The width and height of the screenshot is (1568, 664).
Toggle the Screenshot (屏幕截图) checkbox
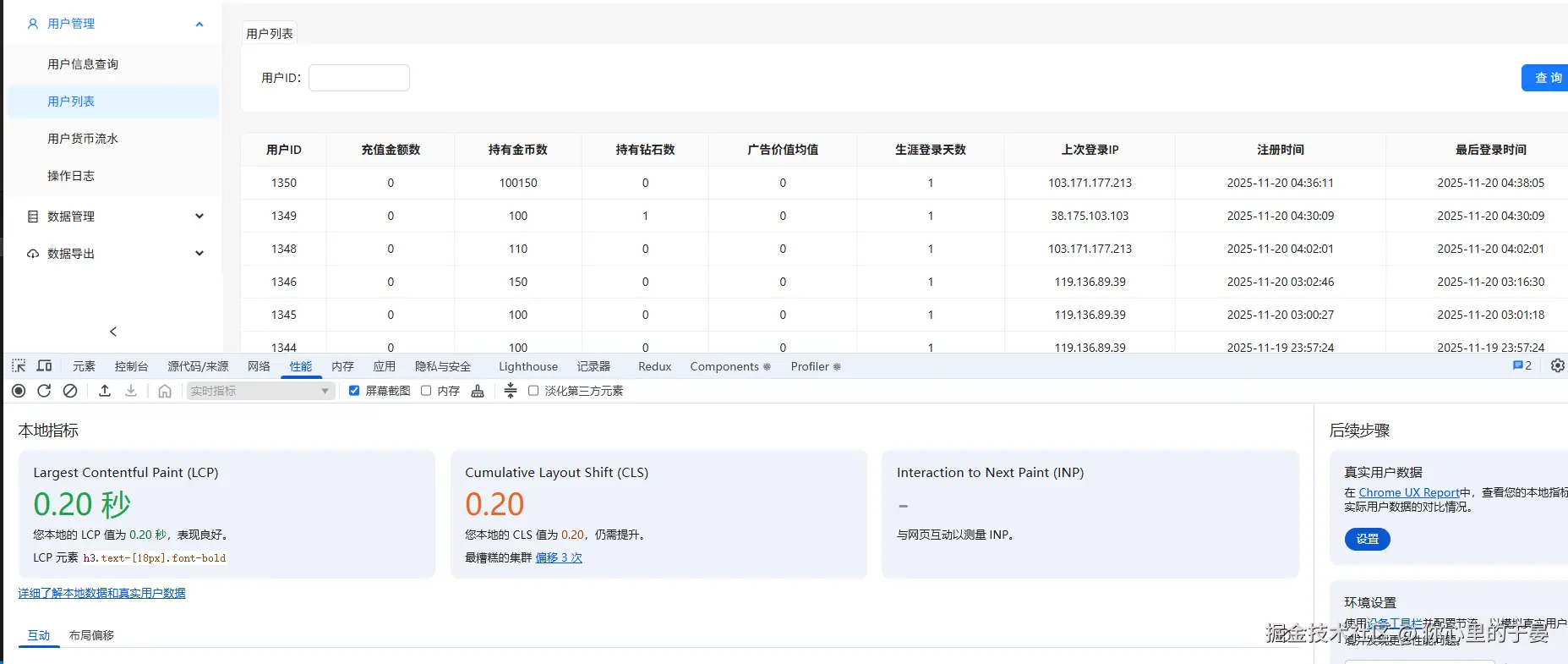354,391
